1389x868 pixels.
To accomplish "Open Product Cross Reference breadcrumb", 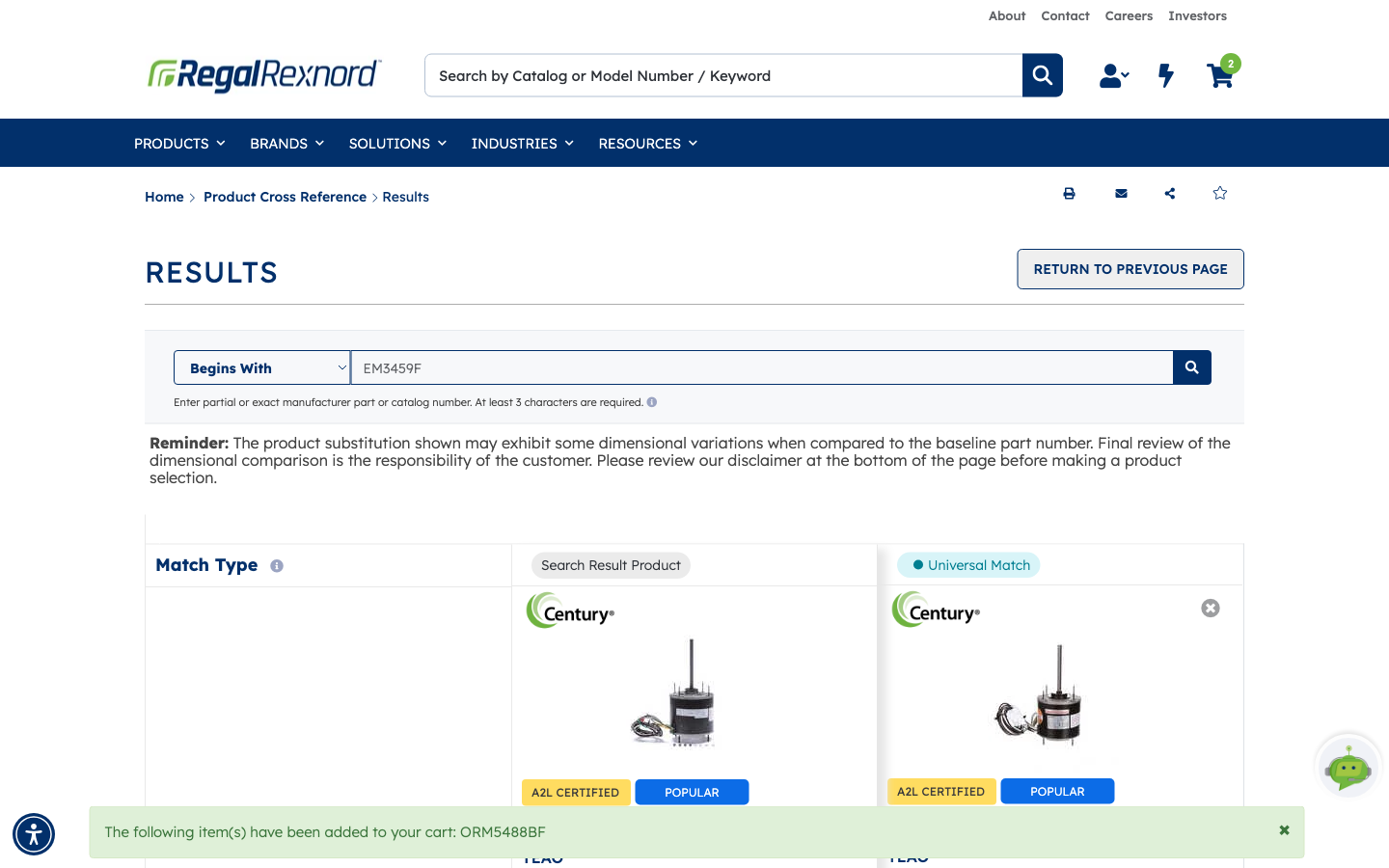I will (x=285, y=197).
